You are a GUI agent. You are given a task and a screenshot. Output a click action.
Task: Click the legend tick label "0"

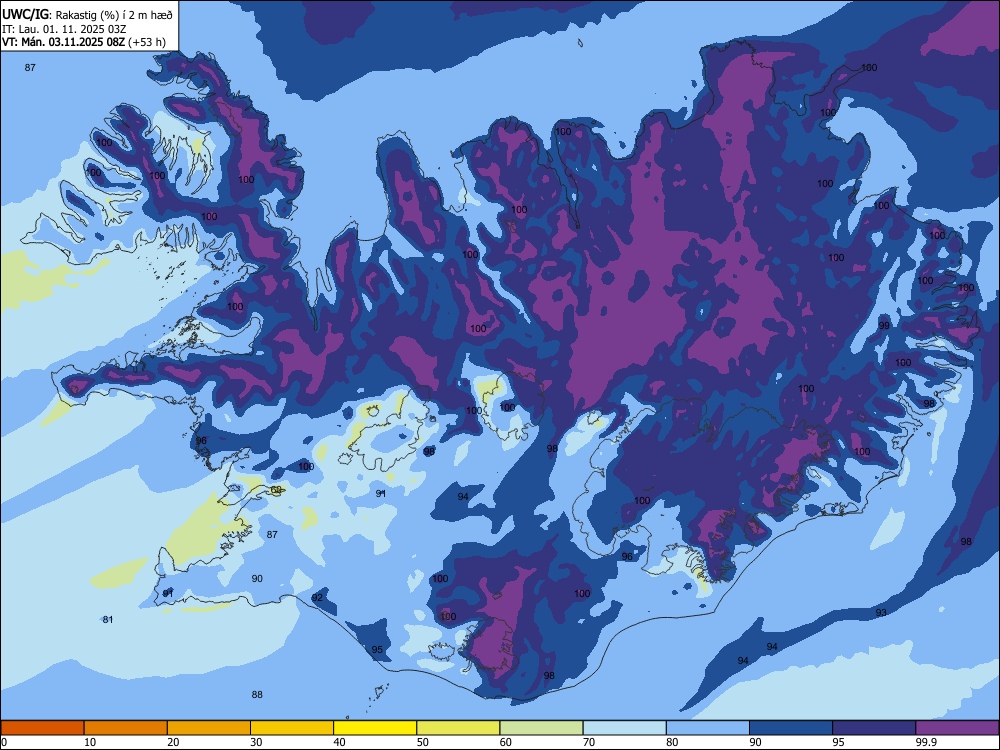coord(4,742)
